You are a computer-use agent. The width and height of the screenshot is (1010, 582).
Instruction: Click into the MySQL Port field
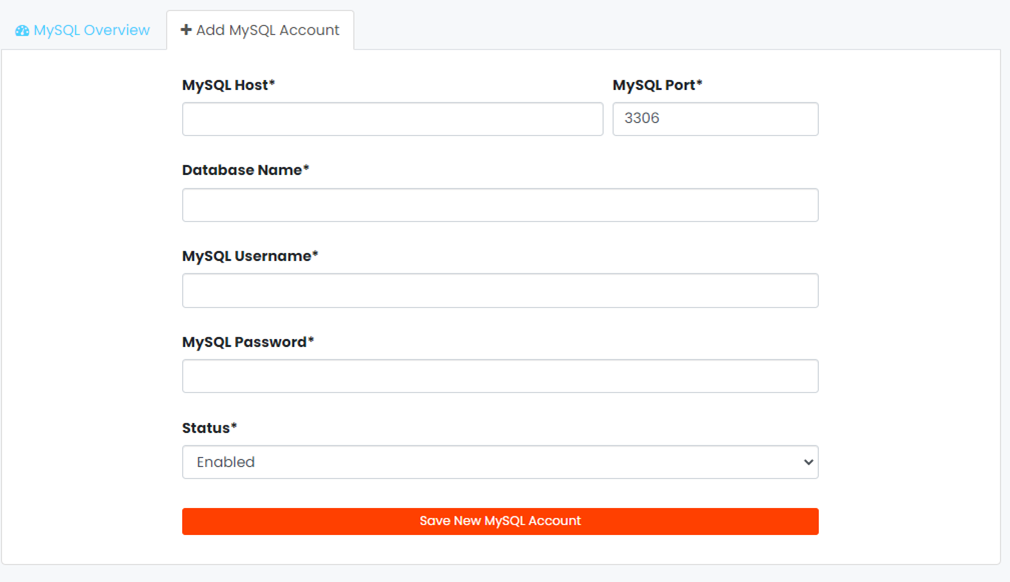[x=715, y=119]
